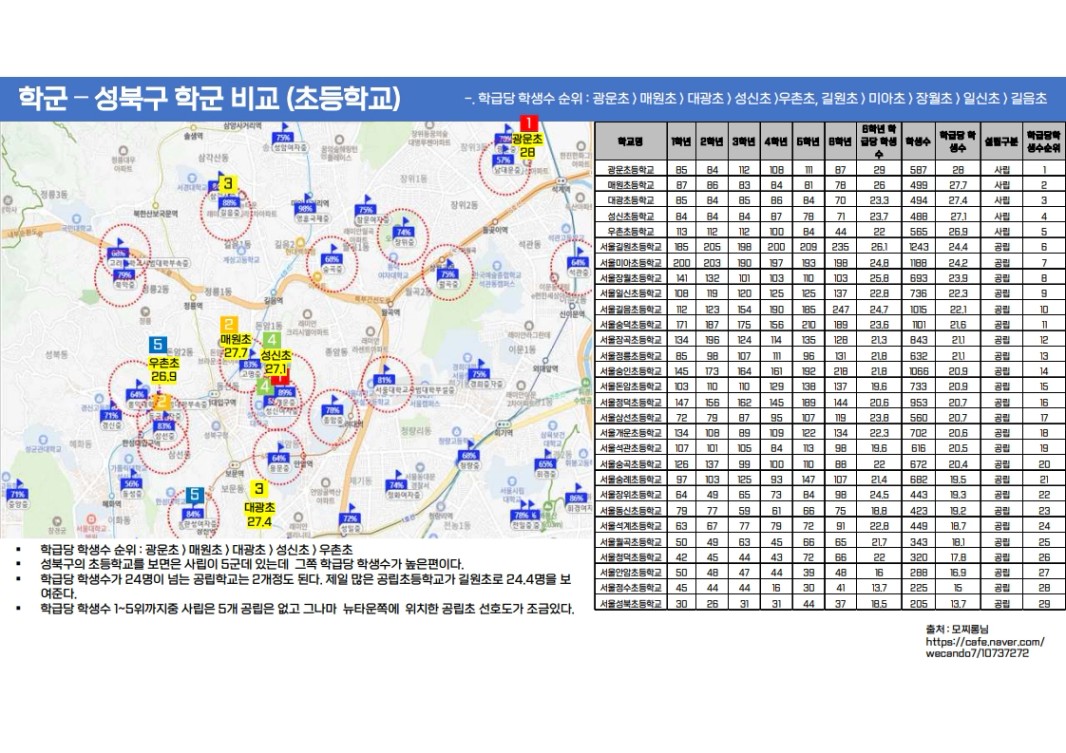This screenshot has width=1066, height=753.
Task: Select the 매원초 27.7 map label
Action: (235, 345)
